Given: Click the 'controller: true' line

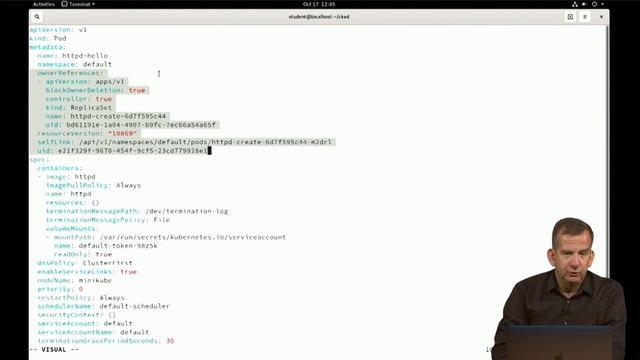Looking at the screenshot, I should click(78, 99).
